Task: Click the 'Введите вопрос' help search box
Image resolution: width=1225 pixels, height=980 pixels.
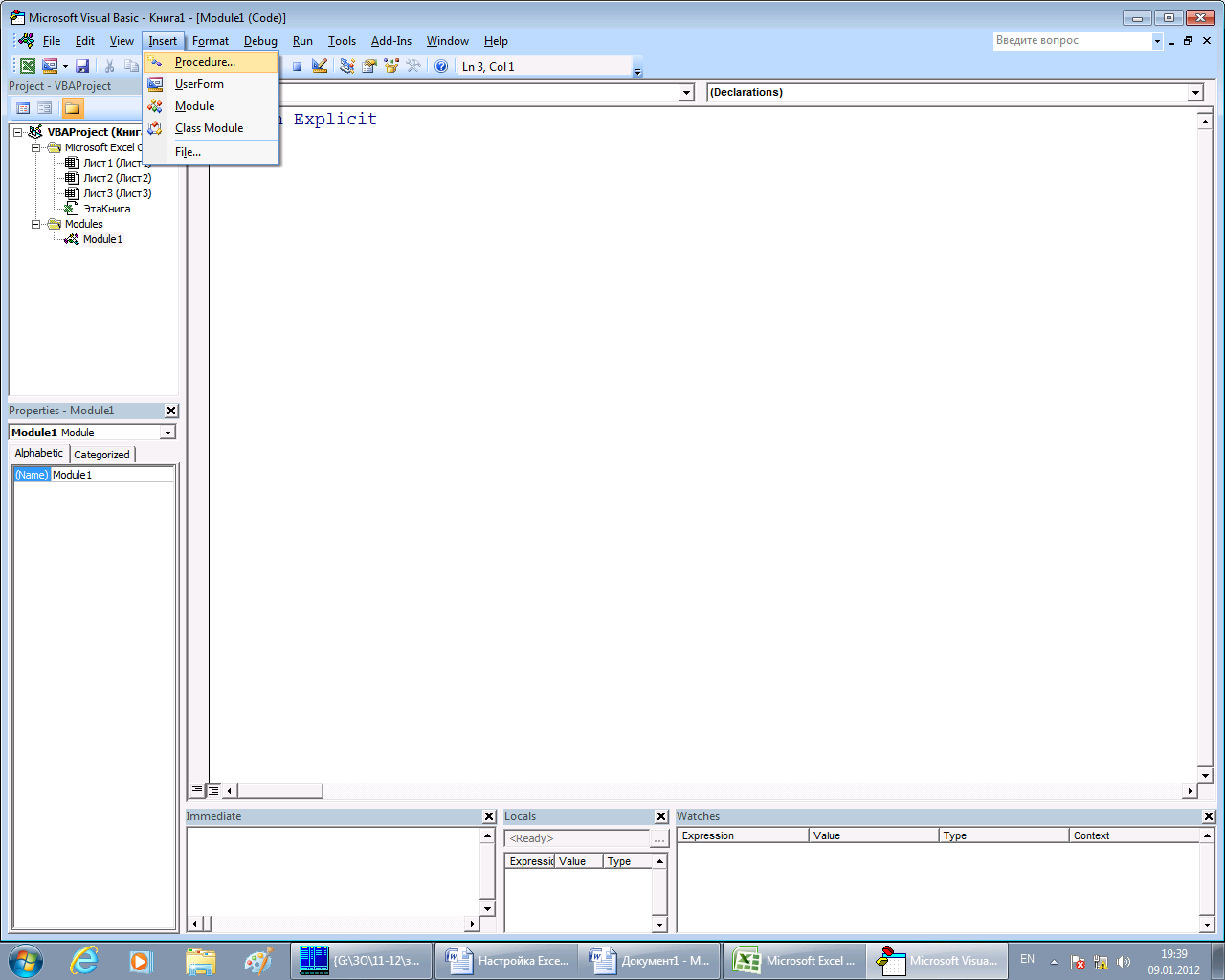Action: coord(1071,41)
